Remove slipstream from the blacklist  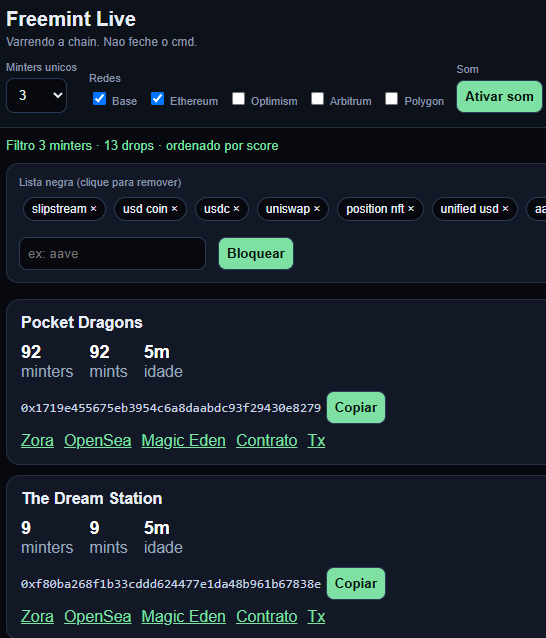tap(64, 209)
